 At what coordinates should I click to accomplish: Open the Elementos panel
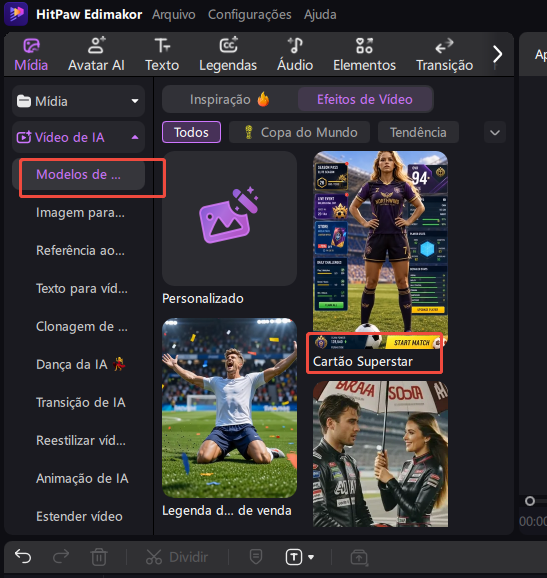(x=364, y=55)
